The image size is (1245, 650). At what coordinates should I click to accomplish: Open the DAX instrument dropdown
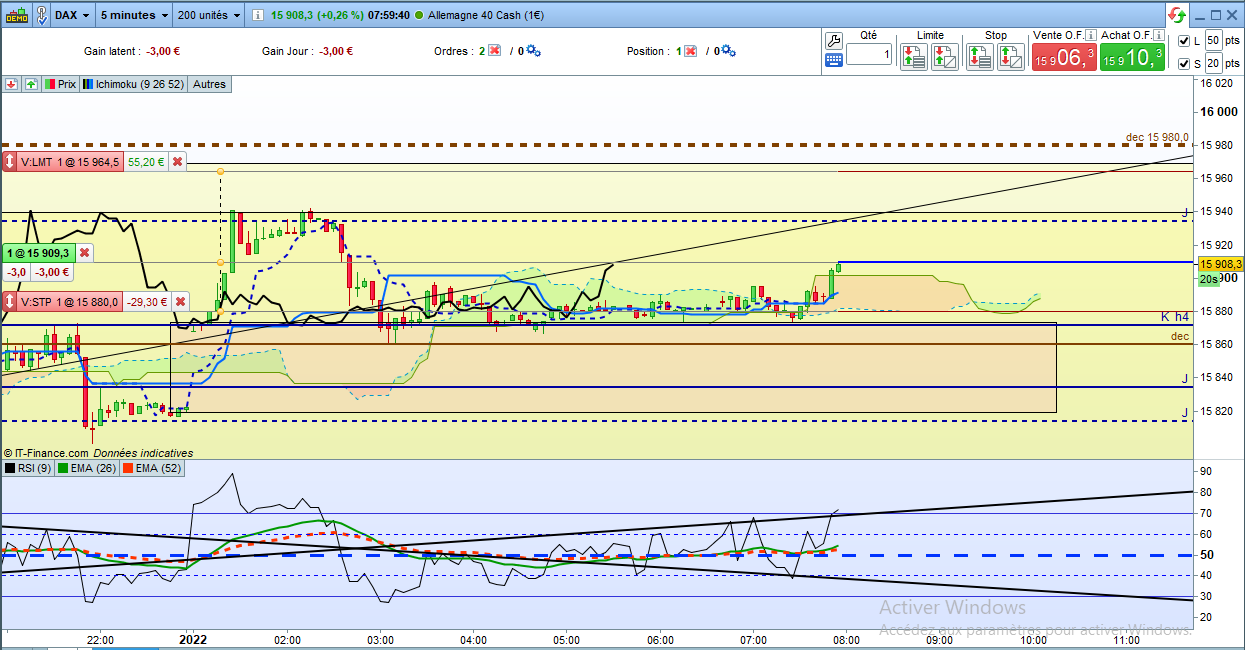tap(72, 15)
